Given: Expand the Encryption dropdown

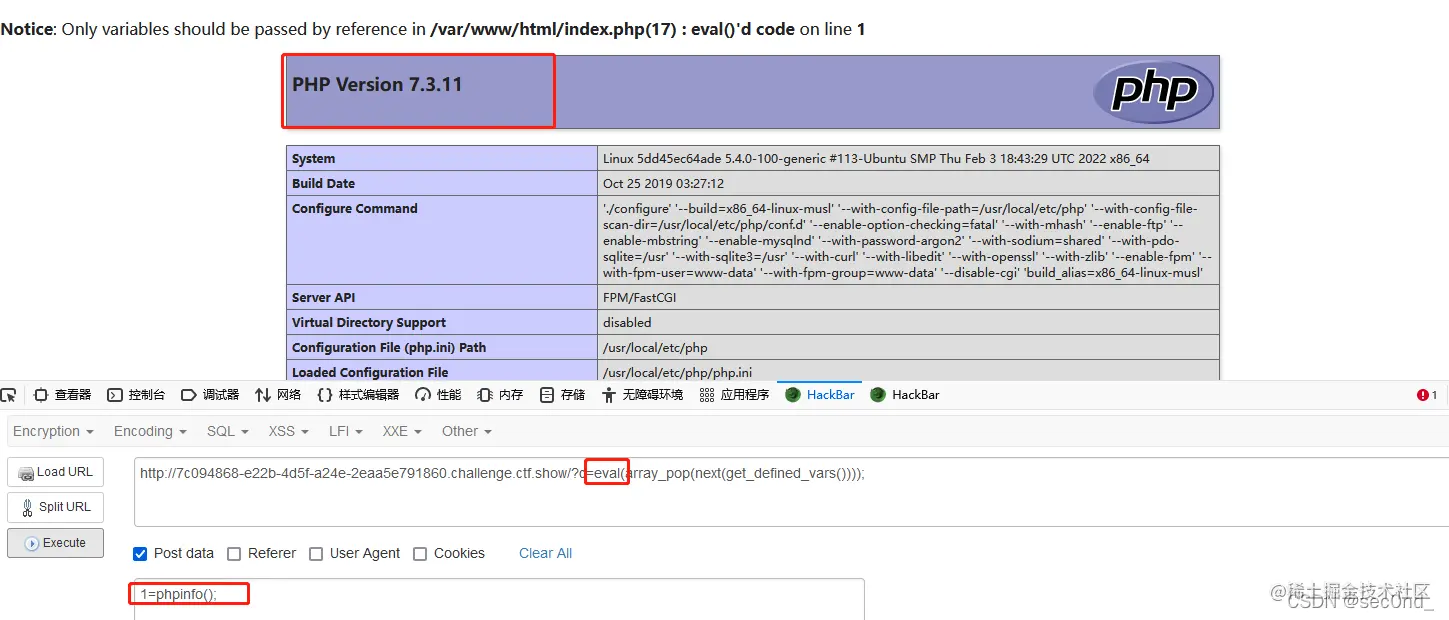Looking at the screenshot, I should point(53,431).
